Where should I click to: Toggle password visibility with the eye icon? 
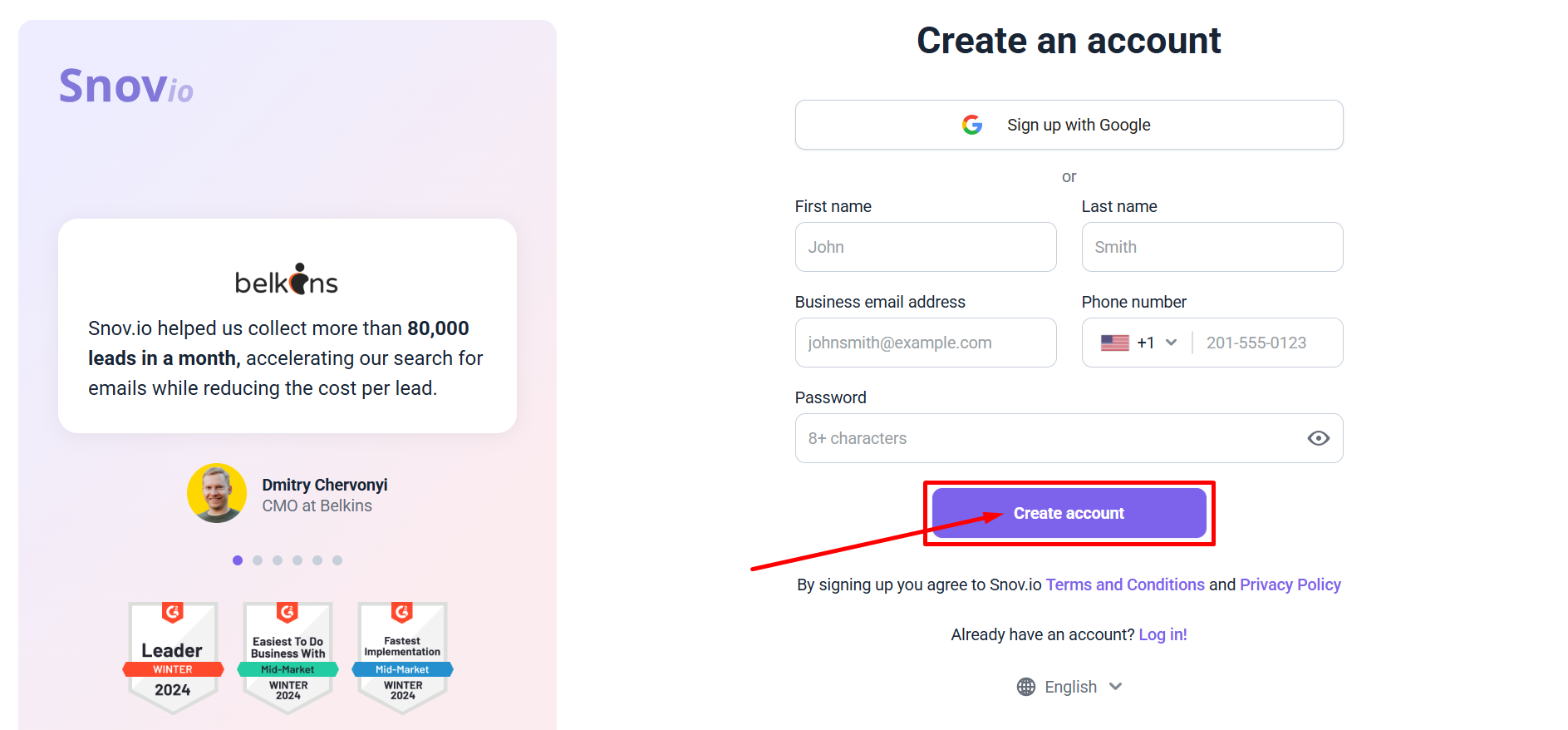1318,438
